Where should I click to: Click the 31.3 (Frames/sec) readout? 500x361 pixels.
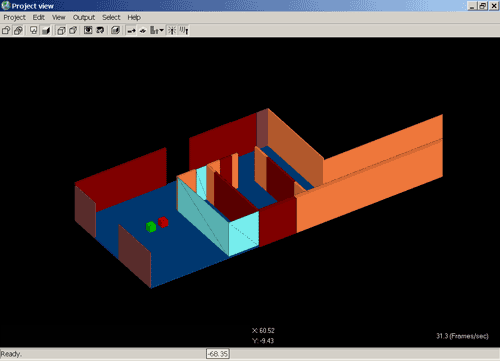pos(462,336)
